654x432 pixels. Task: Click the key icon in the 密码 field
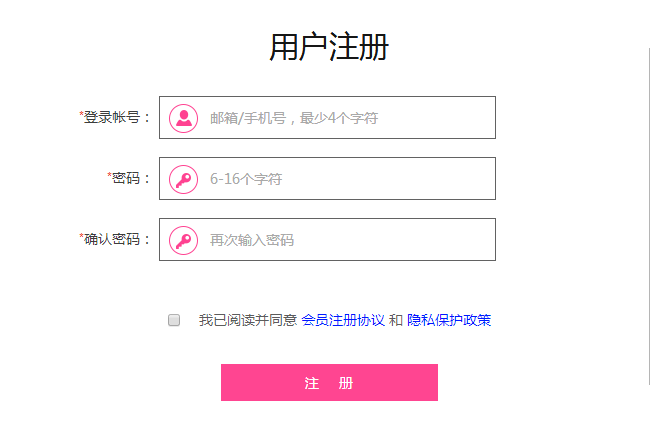pos(184,179)
